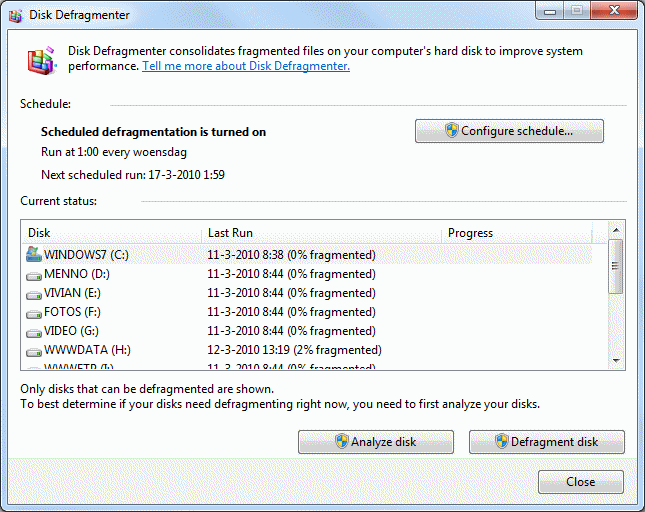The width and height of the screenshot is (645, 512).
Task: Sort list by Last Run column header
Action: click(321, 233)
